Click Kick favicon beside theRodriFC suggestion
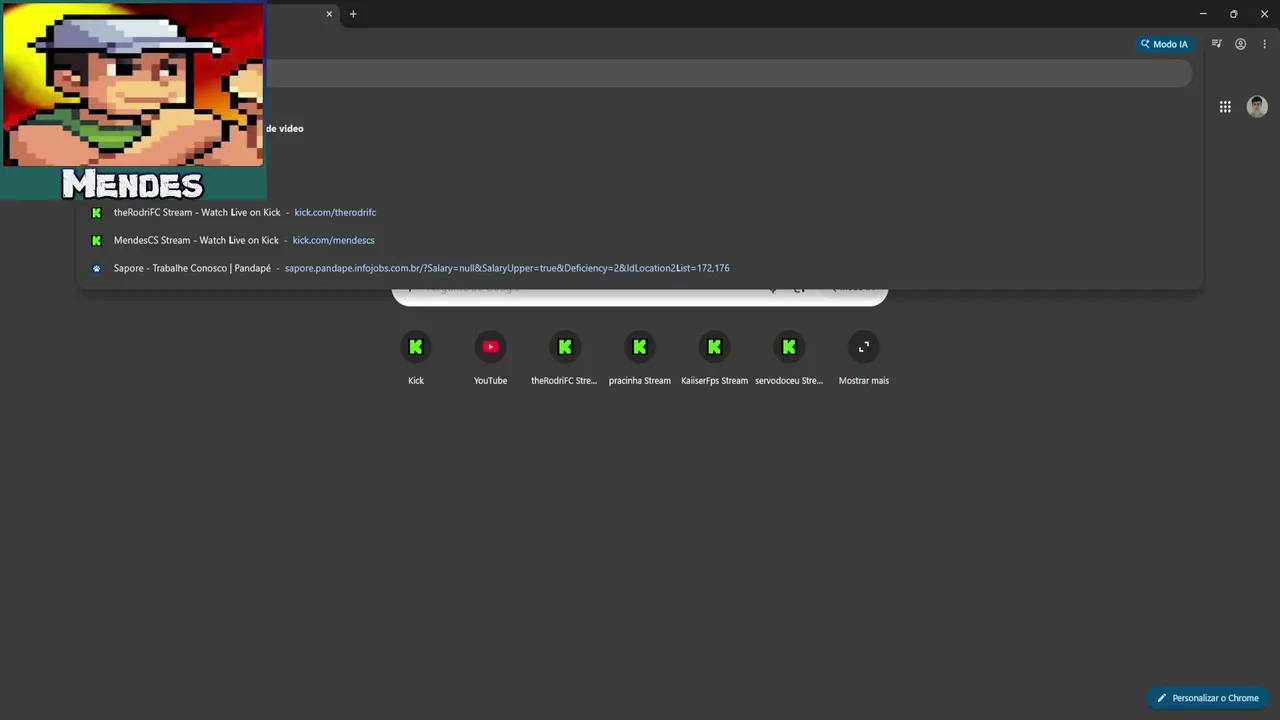 [97, 212]
